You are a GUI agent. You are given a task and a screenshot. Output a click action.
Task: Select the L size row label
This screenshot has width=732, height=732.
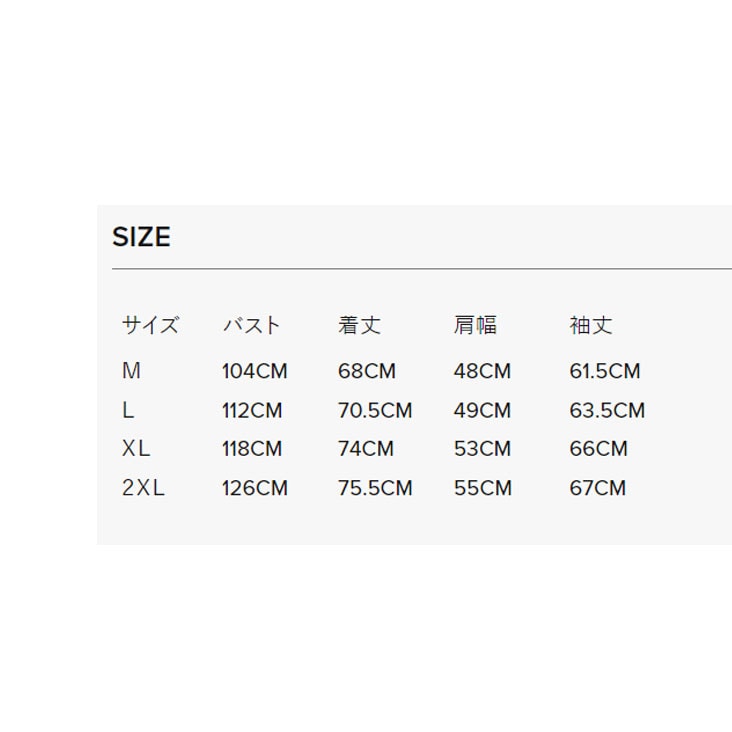128,410
